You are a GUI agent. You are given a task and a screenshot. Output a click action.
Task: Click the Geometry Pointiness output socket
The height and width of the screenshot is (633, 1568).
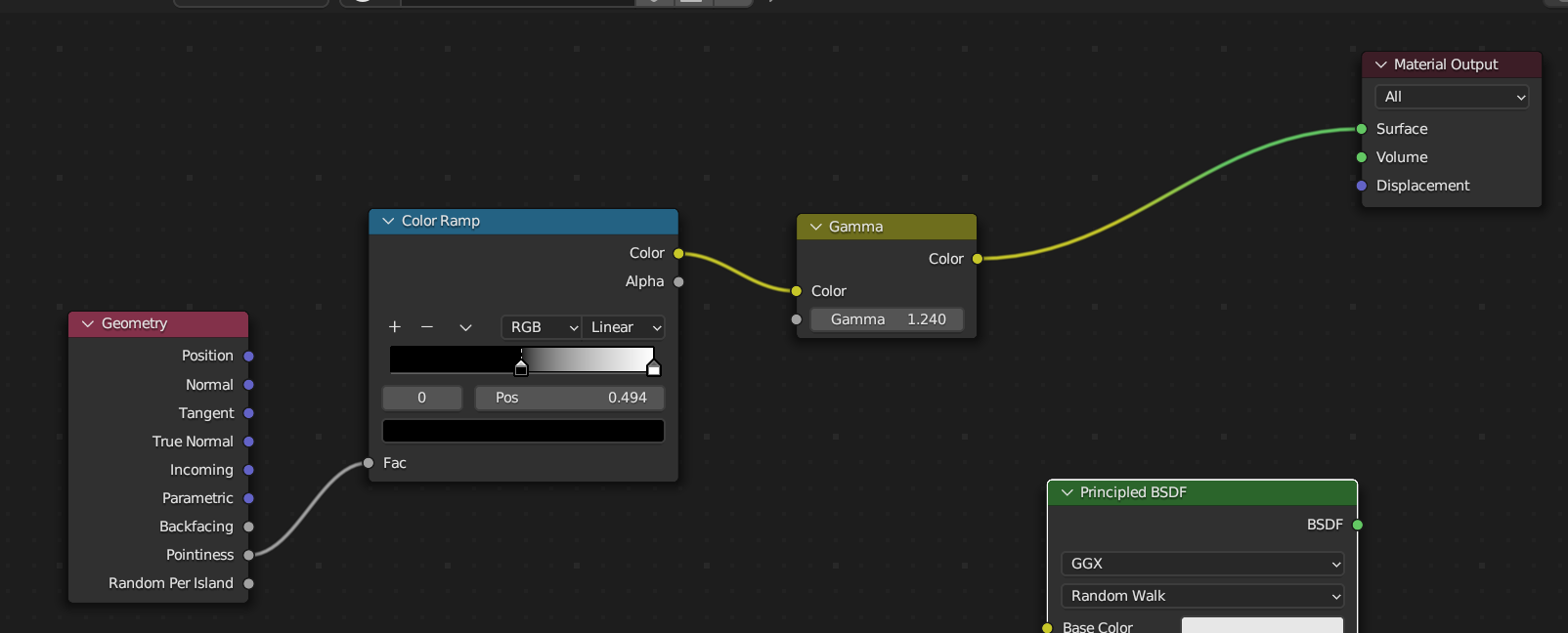coord(248,555)
